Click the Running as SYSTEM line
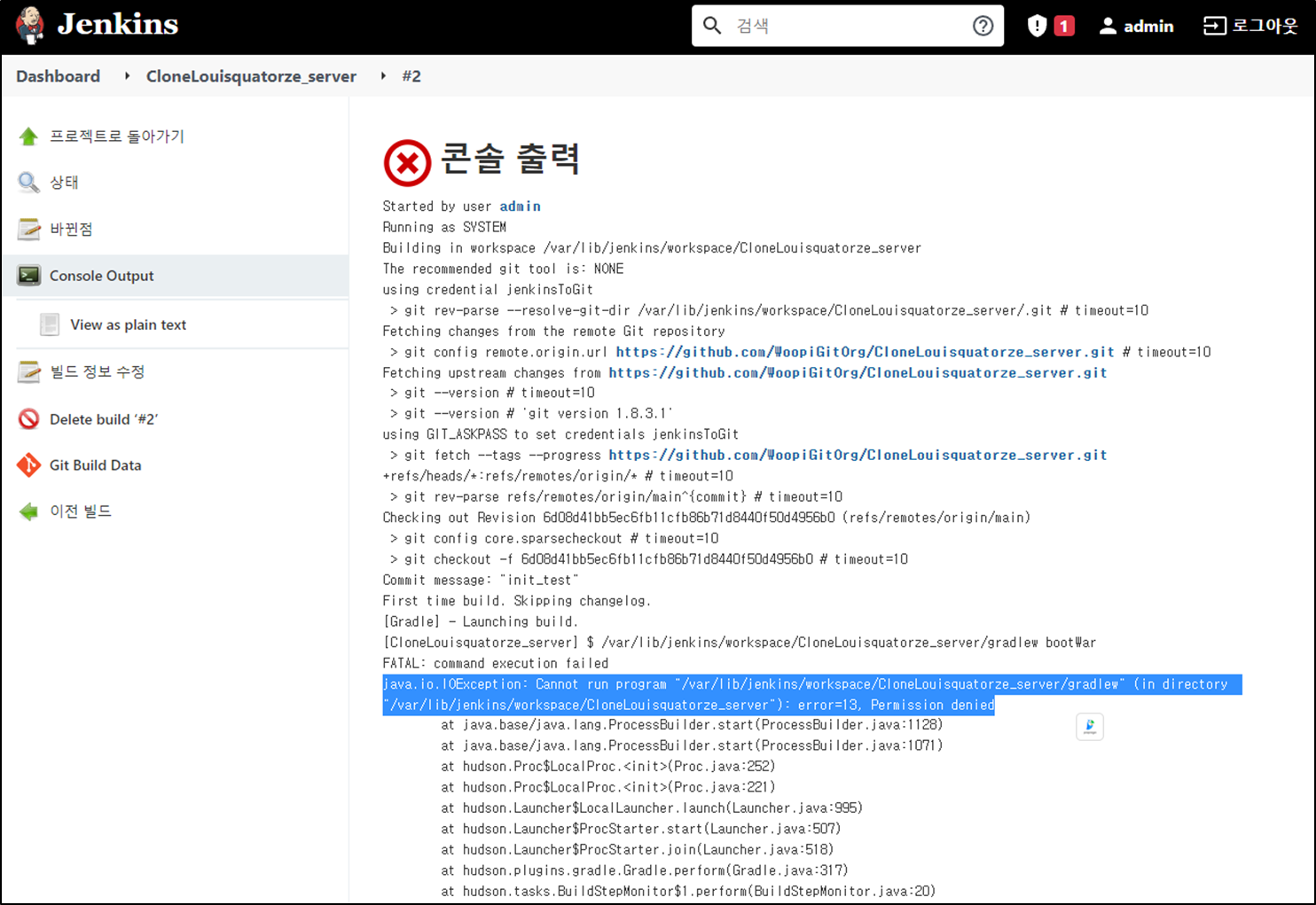Image resolution: width=1316 pixels, height=905 pixels. pyautogui.click(x=444, y=227)
